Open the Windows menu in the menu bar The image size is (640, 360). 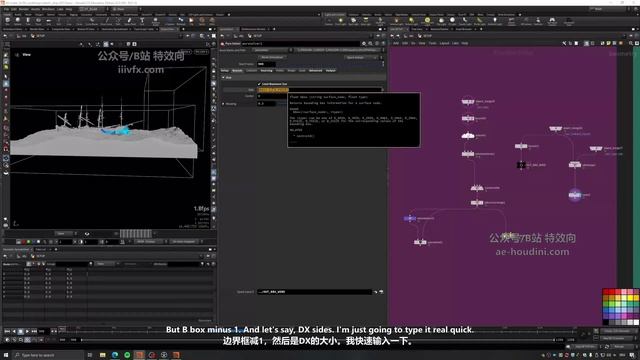pyautogui.click(x=48, y=9)
